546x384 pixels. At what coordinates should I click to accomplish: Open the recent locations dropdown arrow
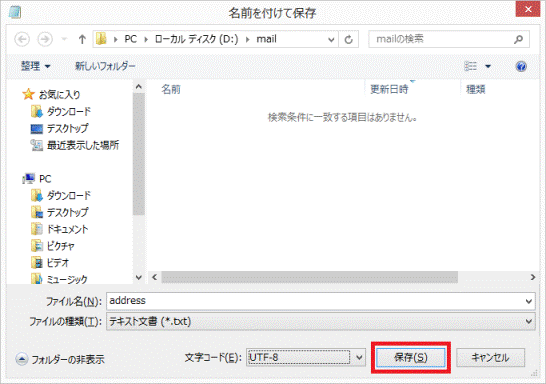[64, 39]
